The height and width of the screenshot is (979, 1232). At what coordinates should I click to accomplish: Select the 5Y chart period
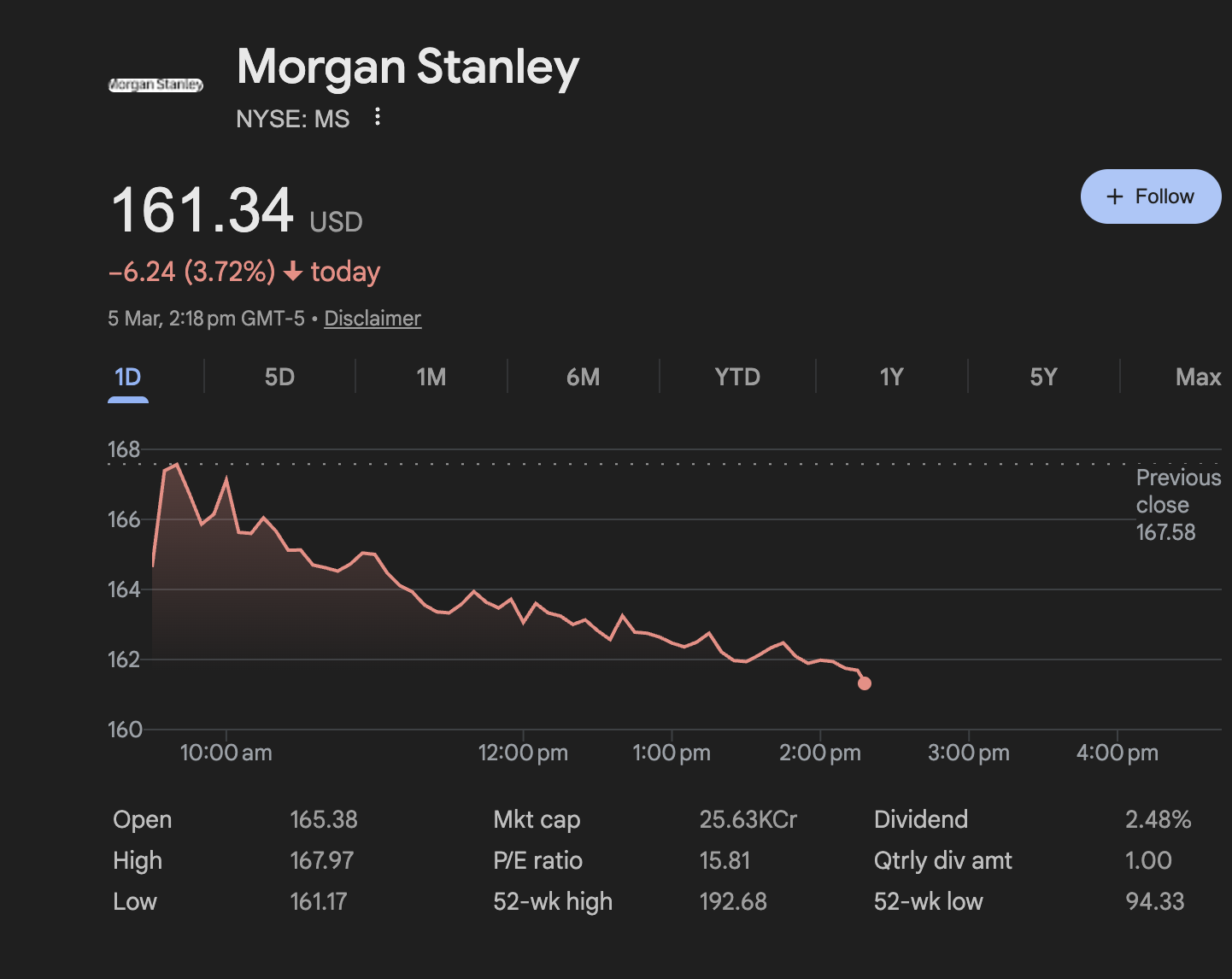pyautogui.click(x=1043, y=377)
